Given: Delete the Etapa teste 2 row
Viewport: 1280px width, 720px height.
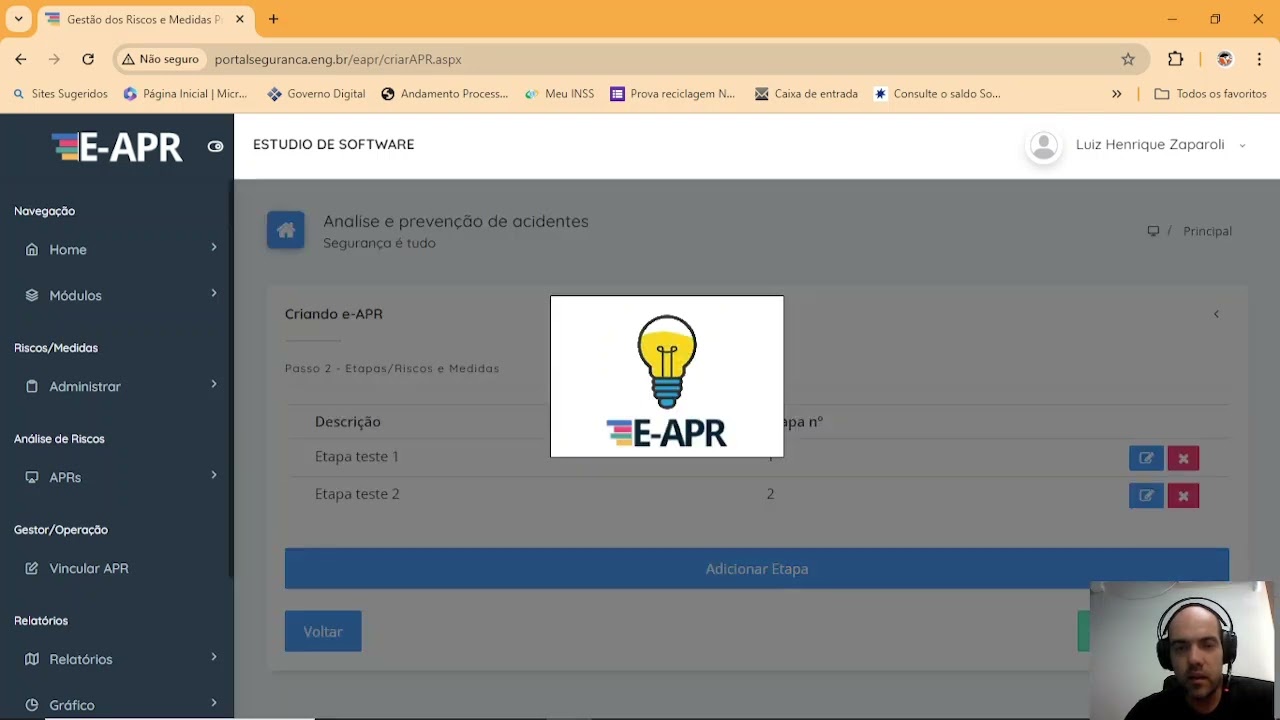Looking at the screenshot, I should 1183,495.
